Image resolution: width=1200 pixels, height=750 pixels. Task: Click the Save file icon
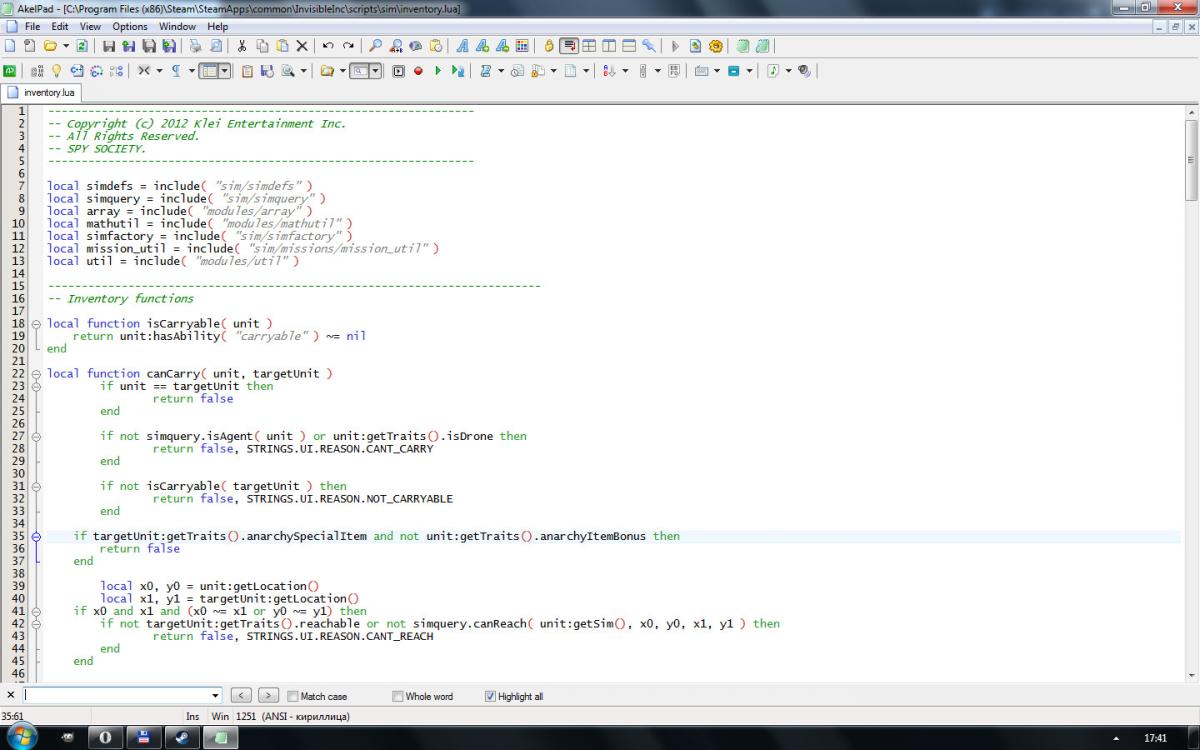click(109, 46)
